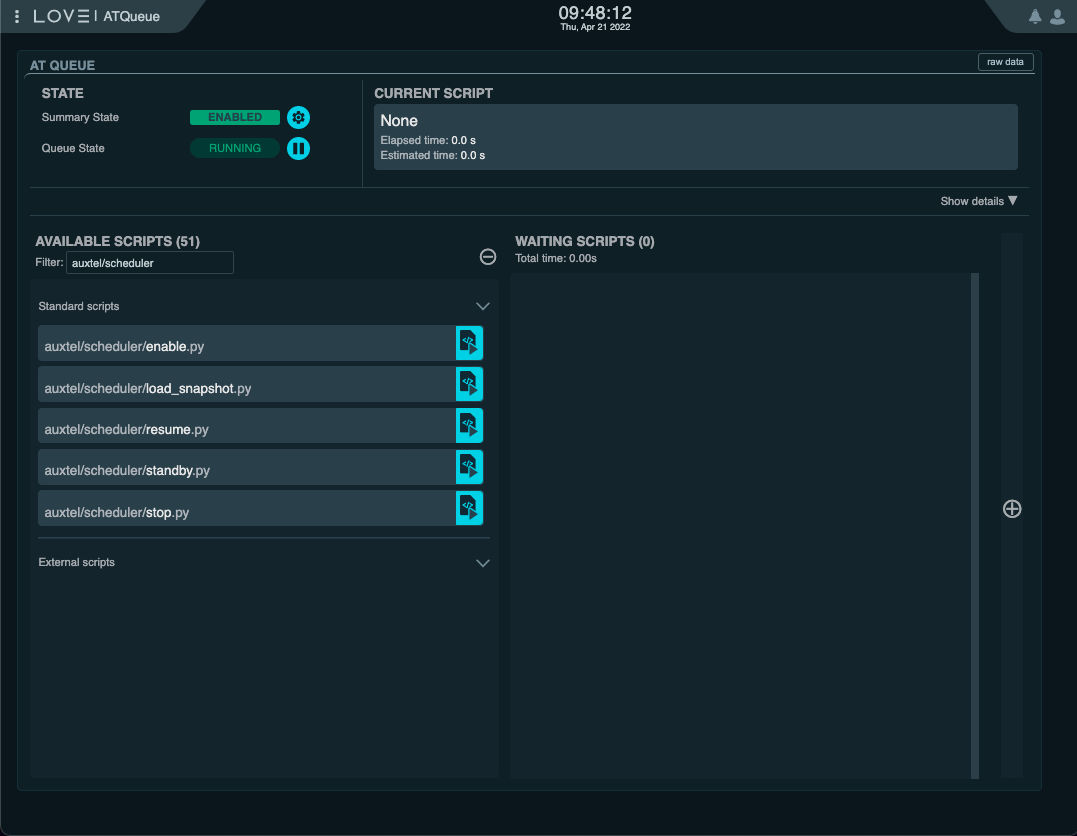Show details of the AT Queue
The width and height of the screenshot is (1077, 836).
point(977,200)
